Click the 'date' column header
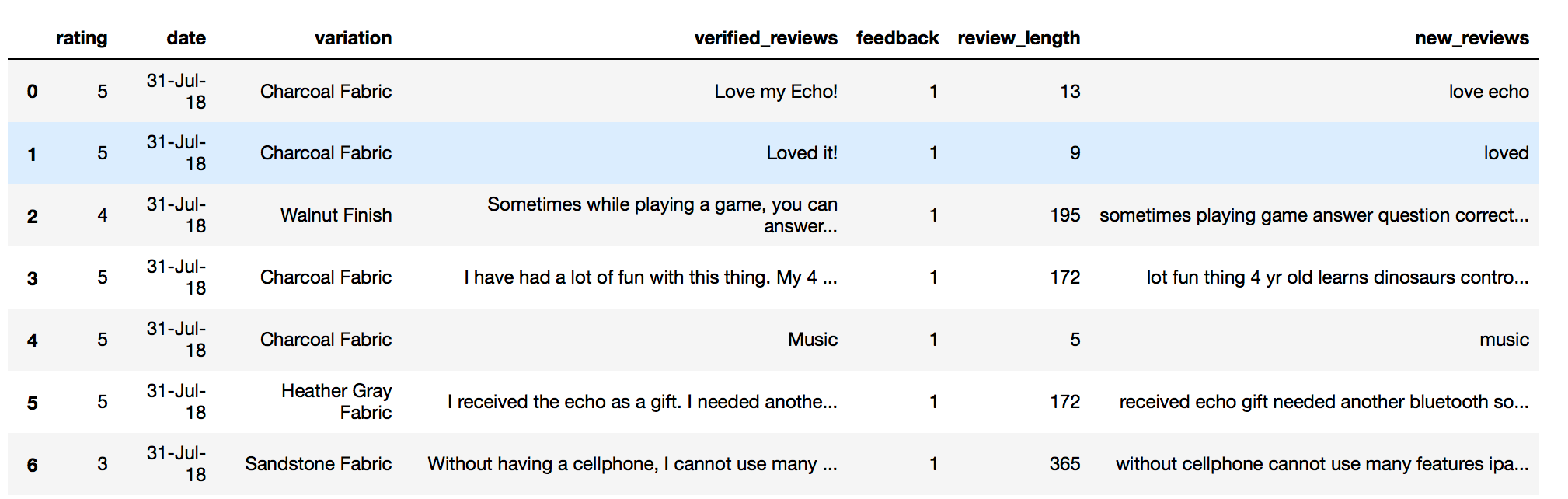Screen dimensions: 1568x499 [x=186, y=38]
